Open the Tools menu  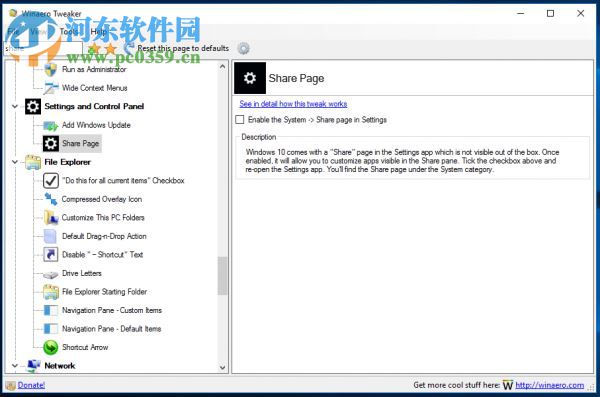click(69, 32)
